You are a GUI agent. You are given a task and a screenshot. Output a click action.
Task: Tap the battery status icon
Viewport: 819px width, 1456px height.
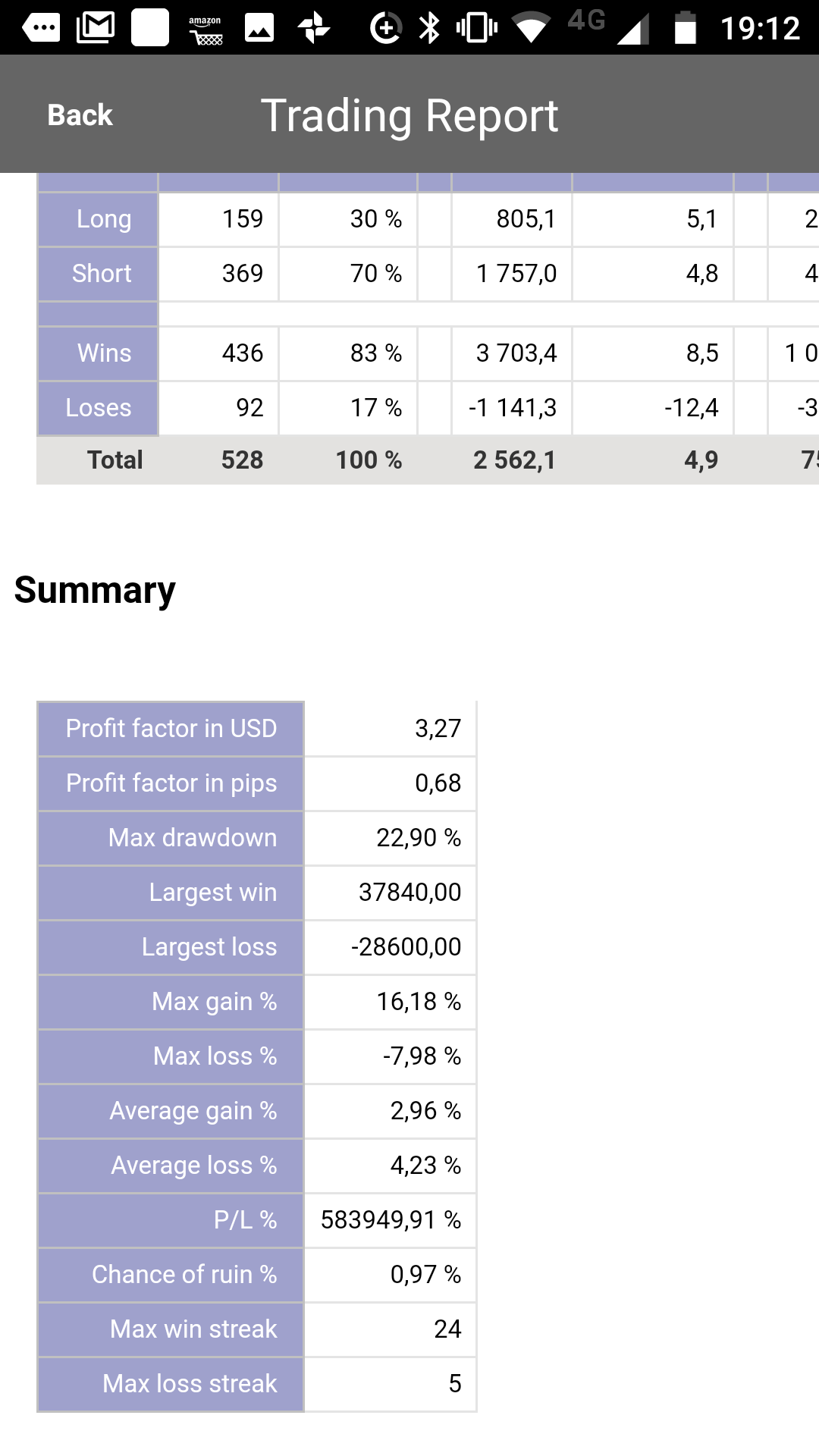click(x=686, y=28)
